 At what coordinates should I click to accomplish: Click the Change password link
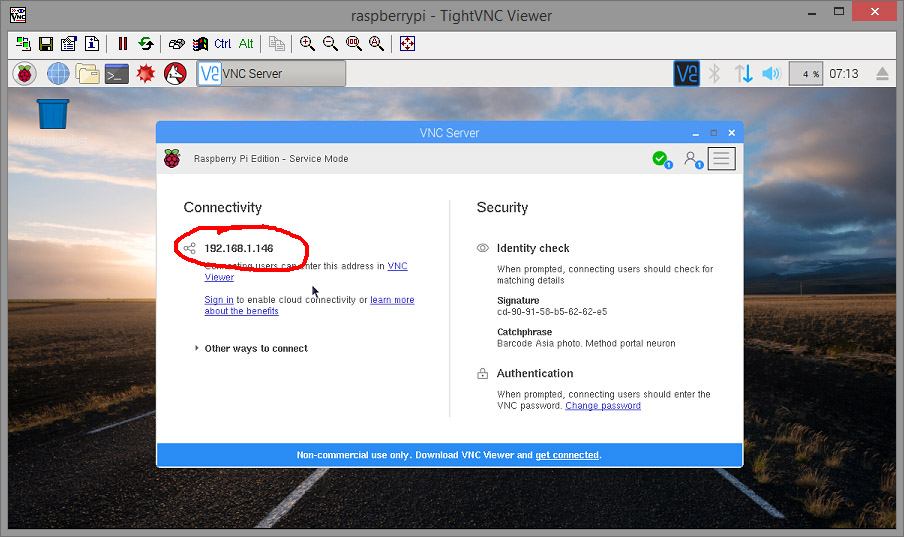603,405
